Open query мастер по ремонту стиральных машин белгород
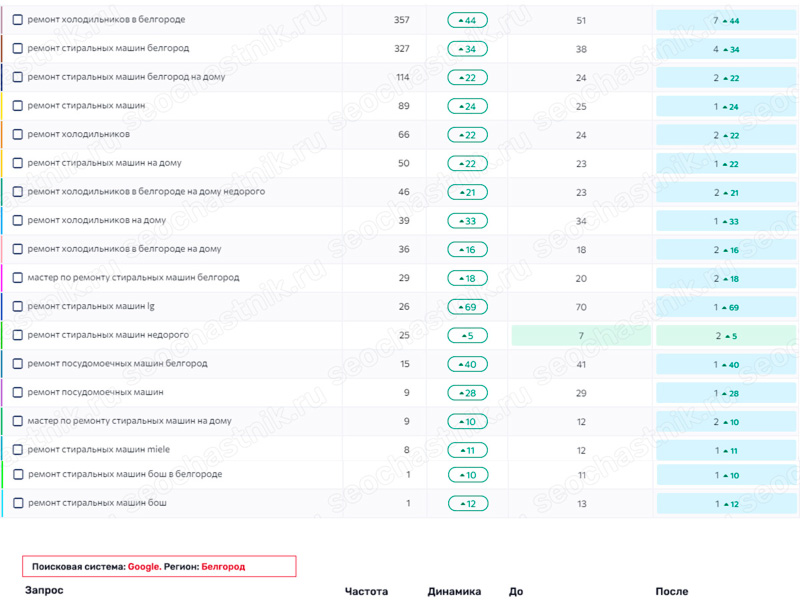Viewport: 800px width, 600px height. (x=133, y=278)
